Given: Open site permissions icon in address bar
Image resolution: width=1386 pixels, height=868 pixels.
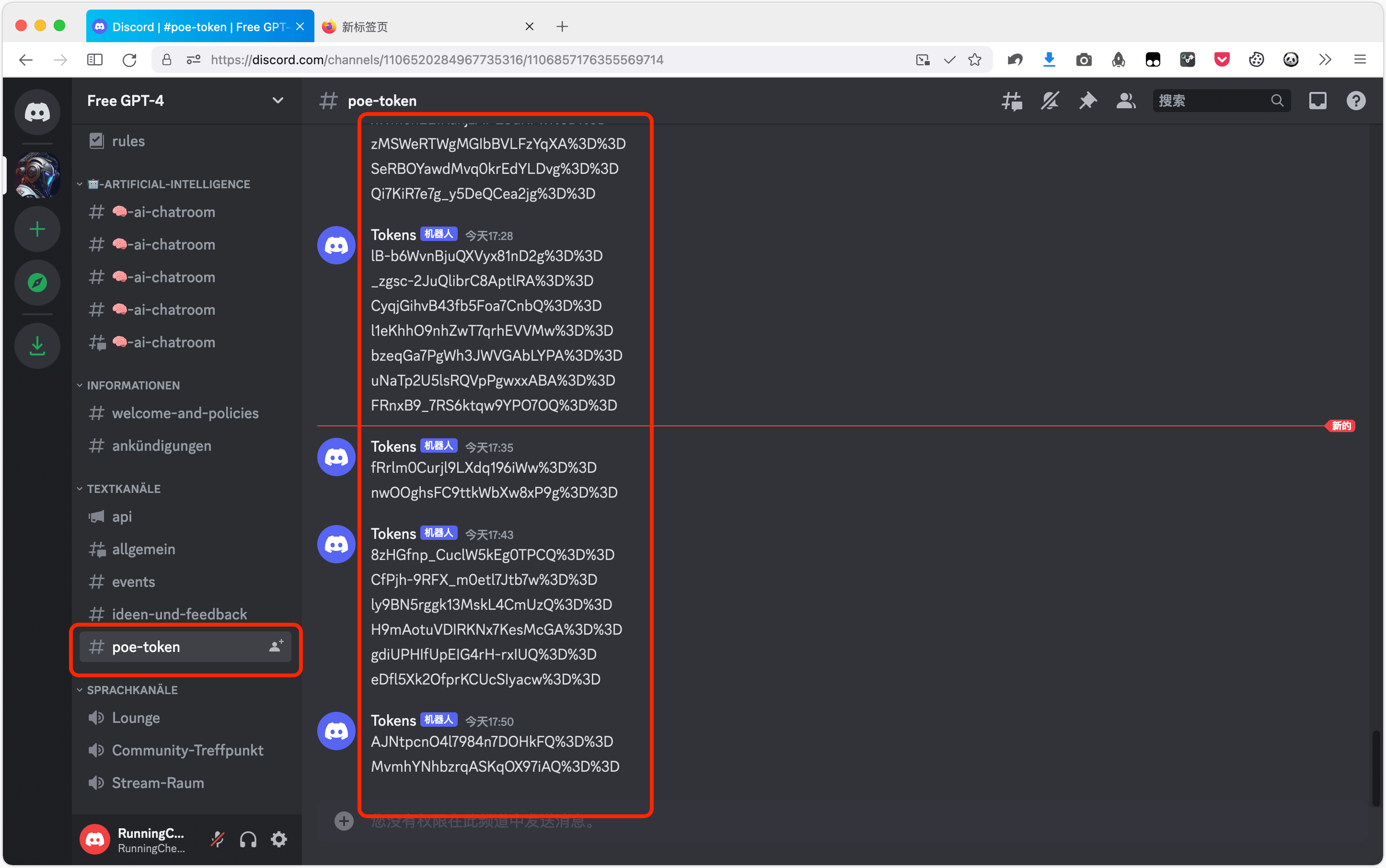Looking at the screenshot, I should point(194,60).
